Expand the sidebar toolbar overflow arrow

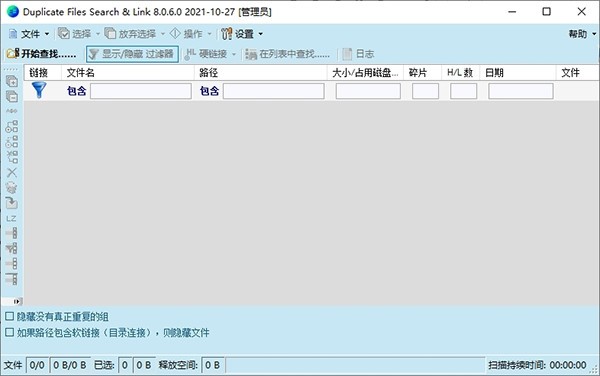[x=16, y=301]
